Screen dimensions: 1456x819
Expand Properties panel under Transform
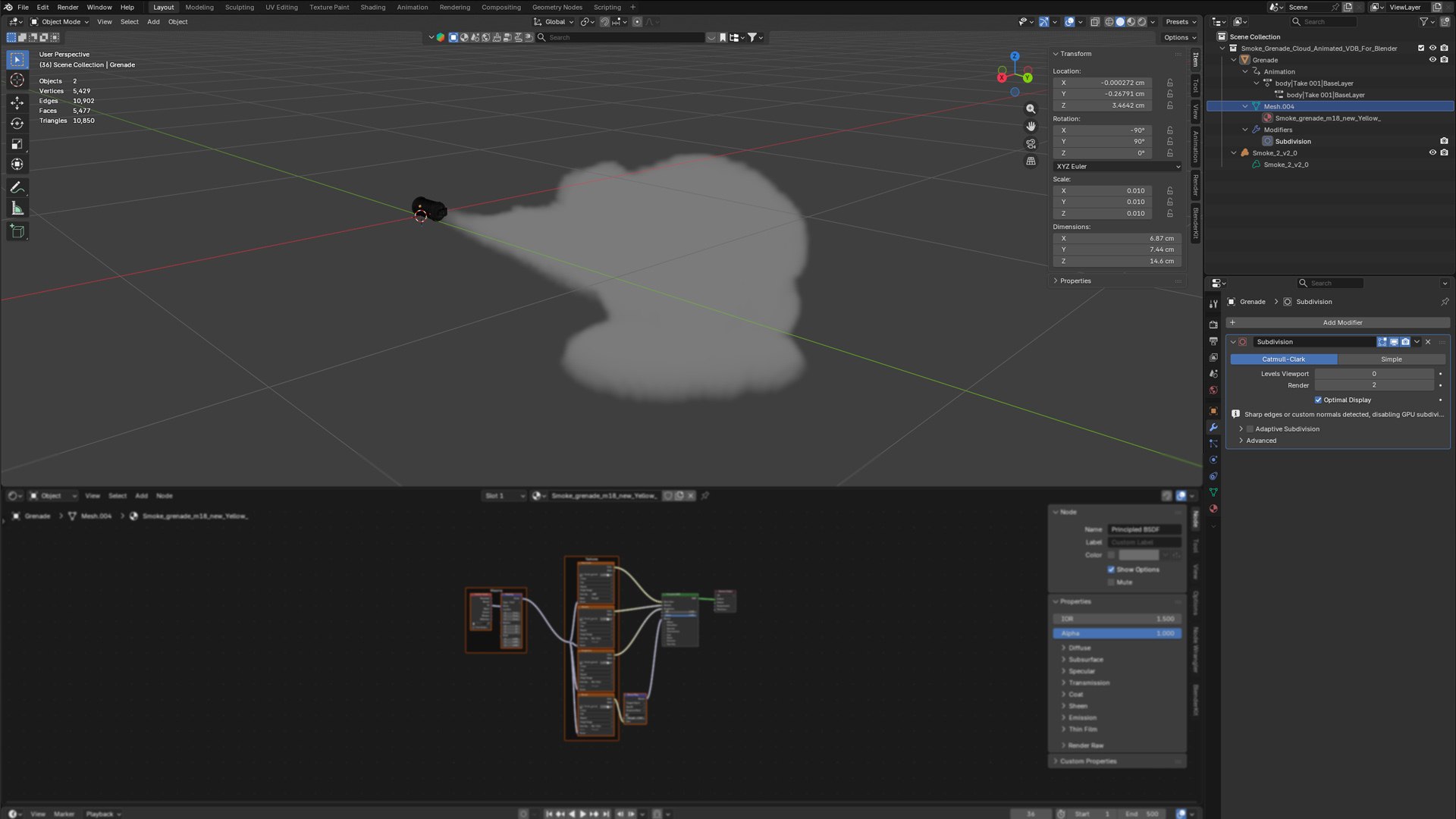1056,281
